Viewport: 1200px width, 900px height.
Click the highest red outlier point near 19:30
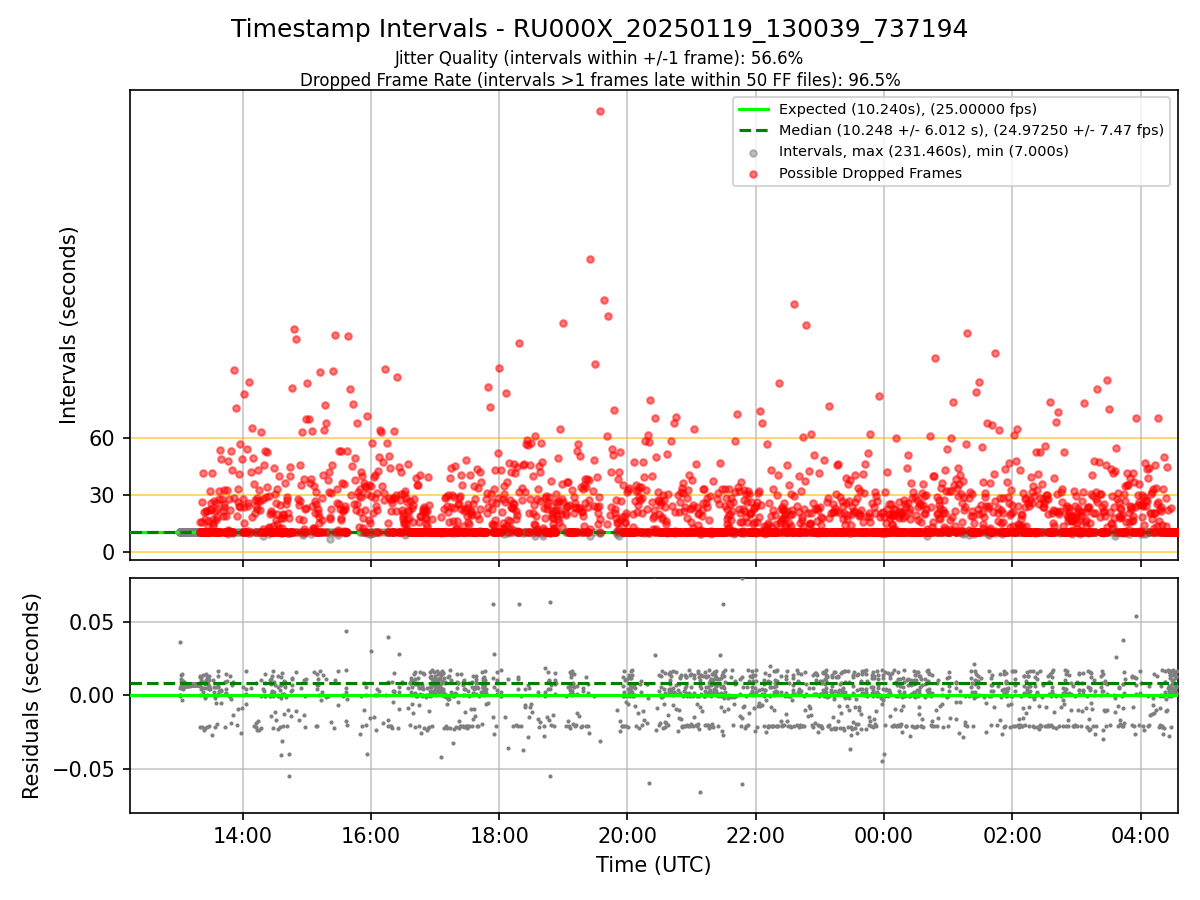click(600, 111)
